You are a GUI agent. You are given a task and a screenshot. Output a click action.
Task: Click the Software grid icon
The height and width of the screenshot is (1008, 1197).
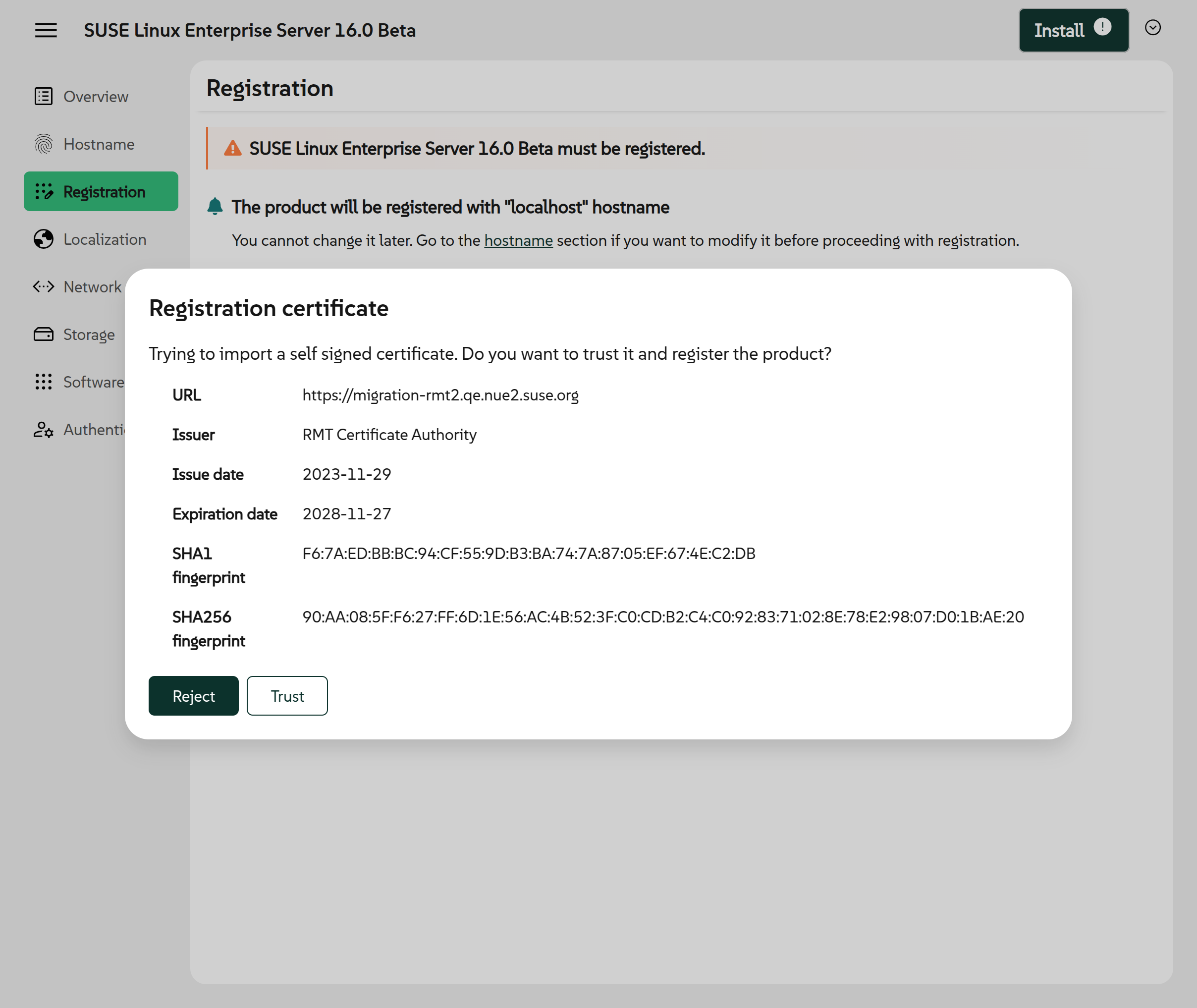[x=44, y=382]
